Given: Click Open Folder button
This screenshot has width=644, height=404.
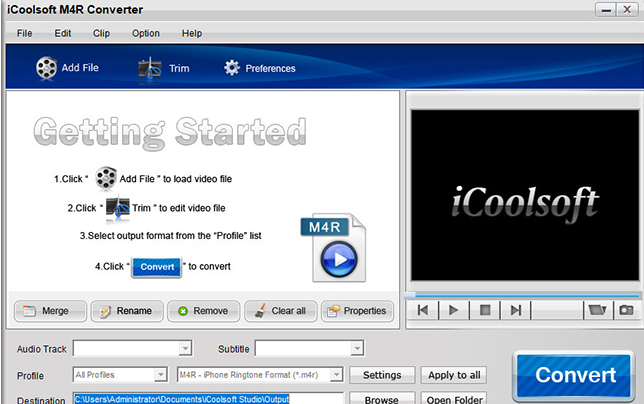Looking at the screenshot, I should coord(454,399).
